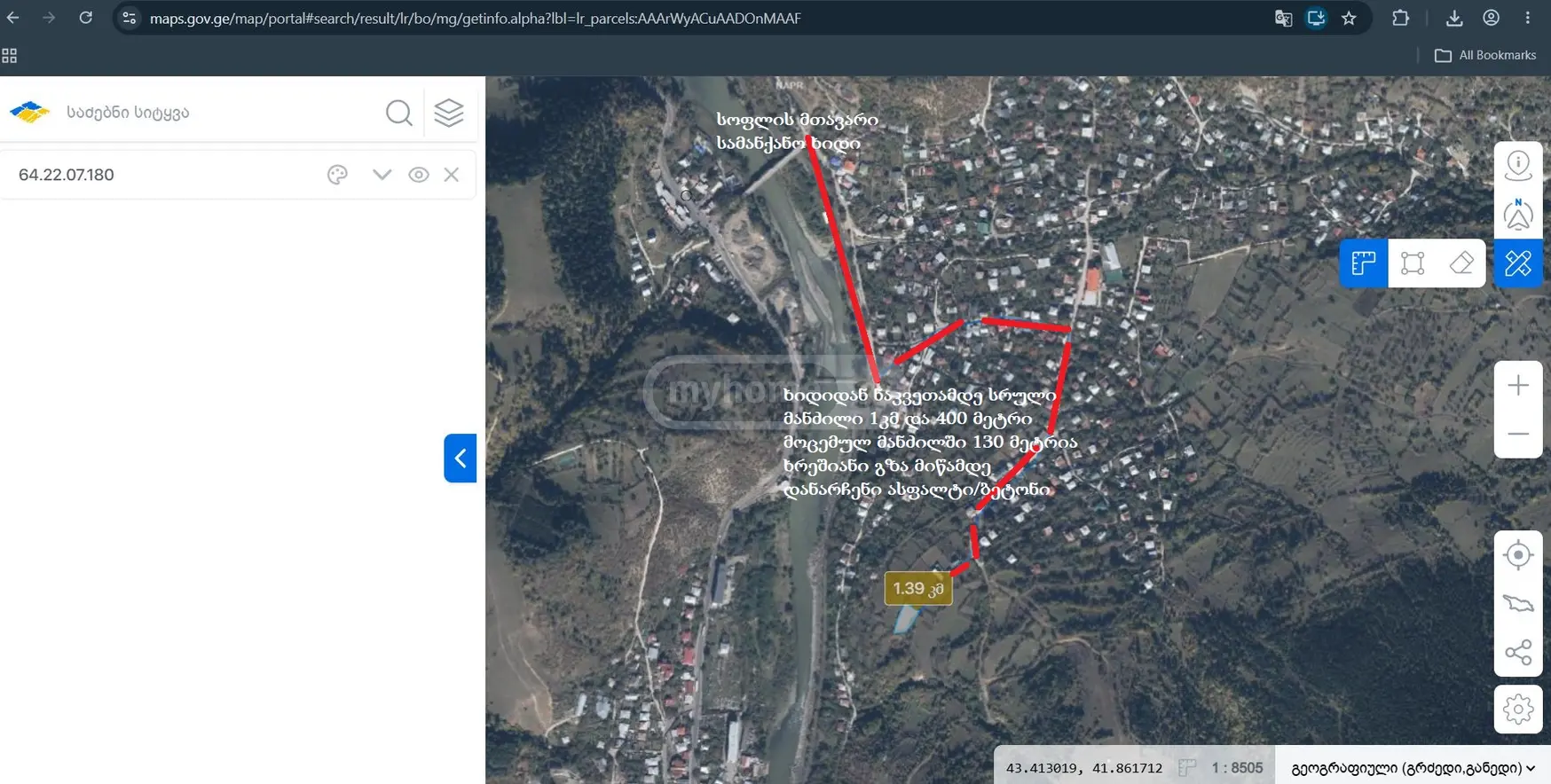Collapse the left search side panel
The image size is (1551, 784).
(x=461, y=458)
